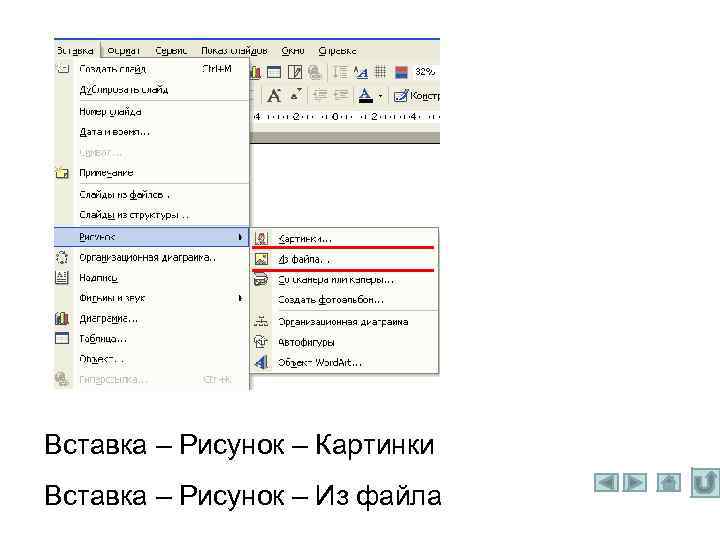Click the forward arrow navigation button
Image resolution: width=720 pixels, height=540 pixels.
pos(635,483)
